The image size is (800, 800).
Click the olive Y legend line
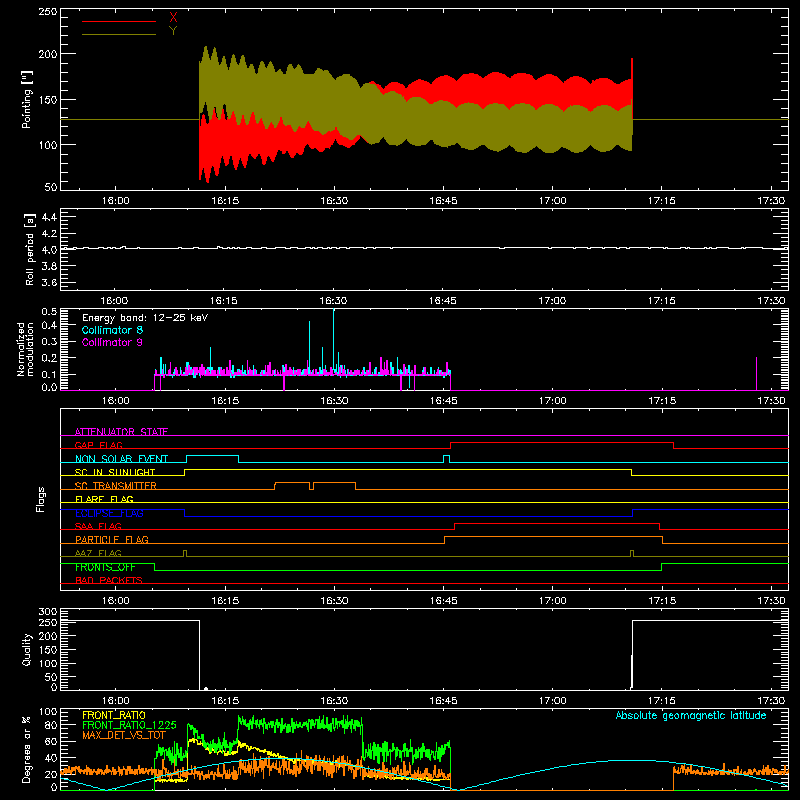click(119, 34)
